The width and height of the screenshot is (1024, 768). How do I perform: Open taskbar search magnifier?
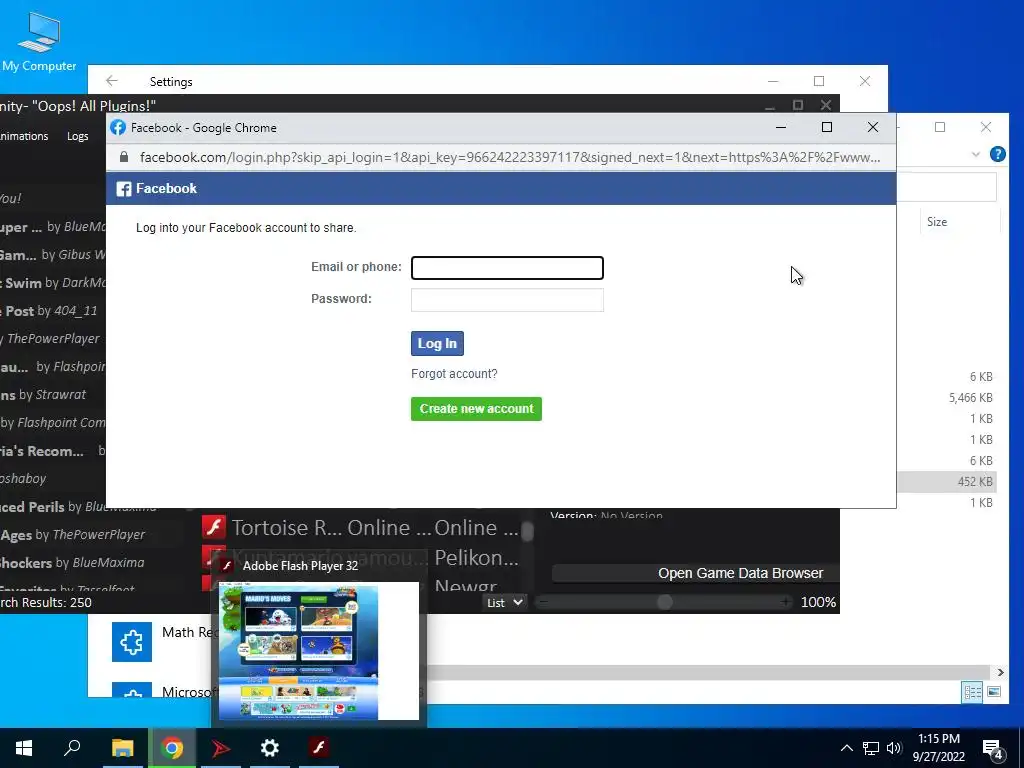pyautogui.click(x=72, y=748)
